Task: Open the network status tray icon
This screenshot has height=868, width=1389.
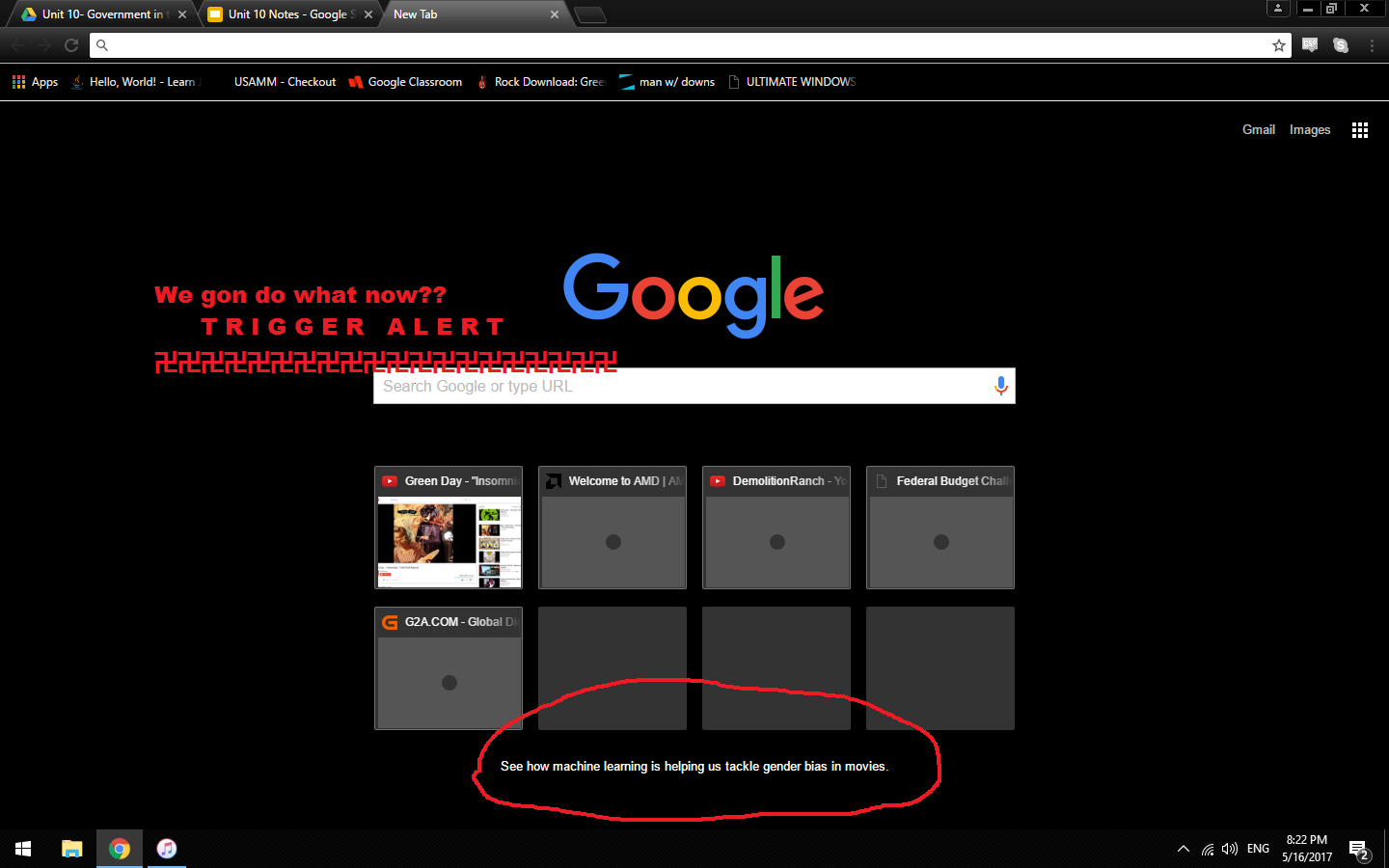Action: click(1208, 849)
